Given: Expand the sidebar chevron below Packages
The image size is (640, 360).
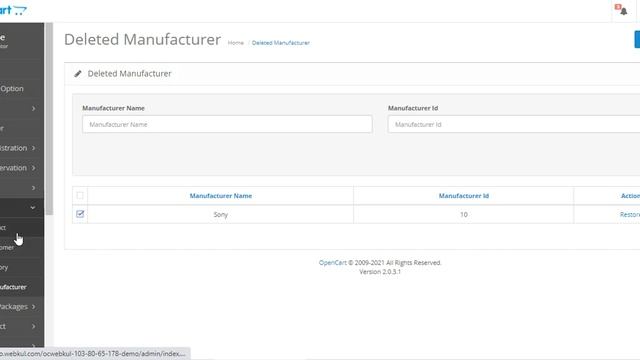Looking at the screenshot, I should point(33,326).
